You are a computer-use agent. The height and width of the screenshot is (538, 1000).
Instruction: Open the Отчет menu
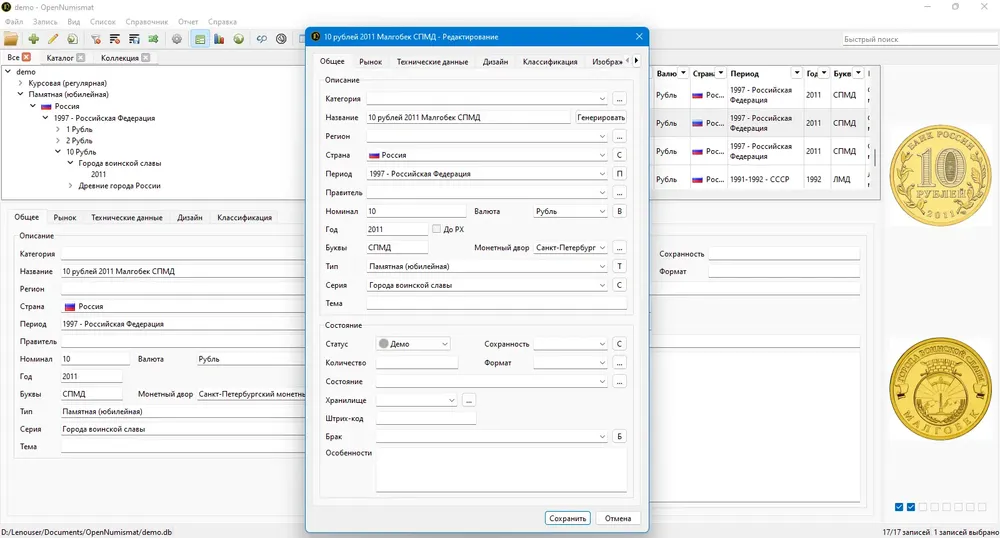188,22
